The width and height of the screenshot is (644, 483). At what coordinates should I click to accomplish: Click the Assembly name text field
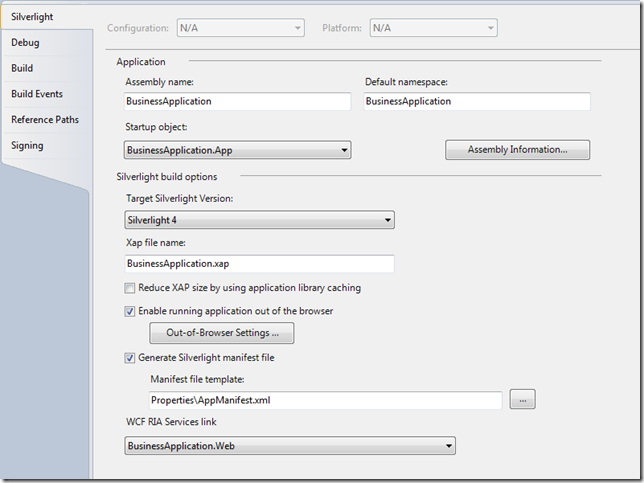[237, 101]
